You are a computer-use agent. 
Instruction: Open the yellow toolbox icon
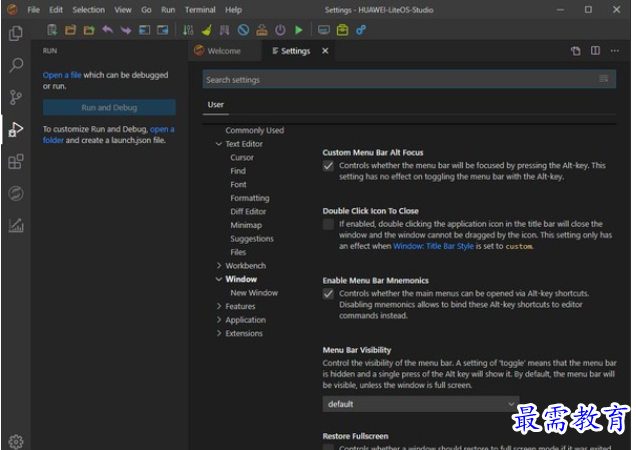tap(342, 30)
